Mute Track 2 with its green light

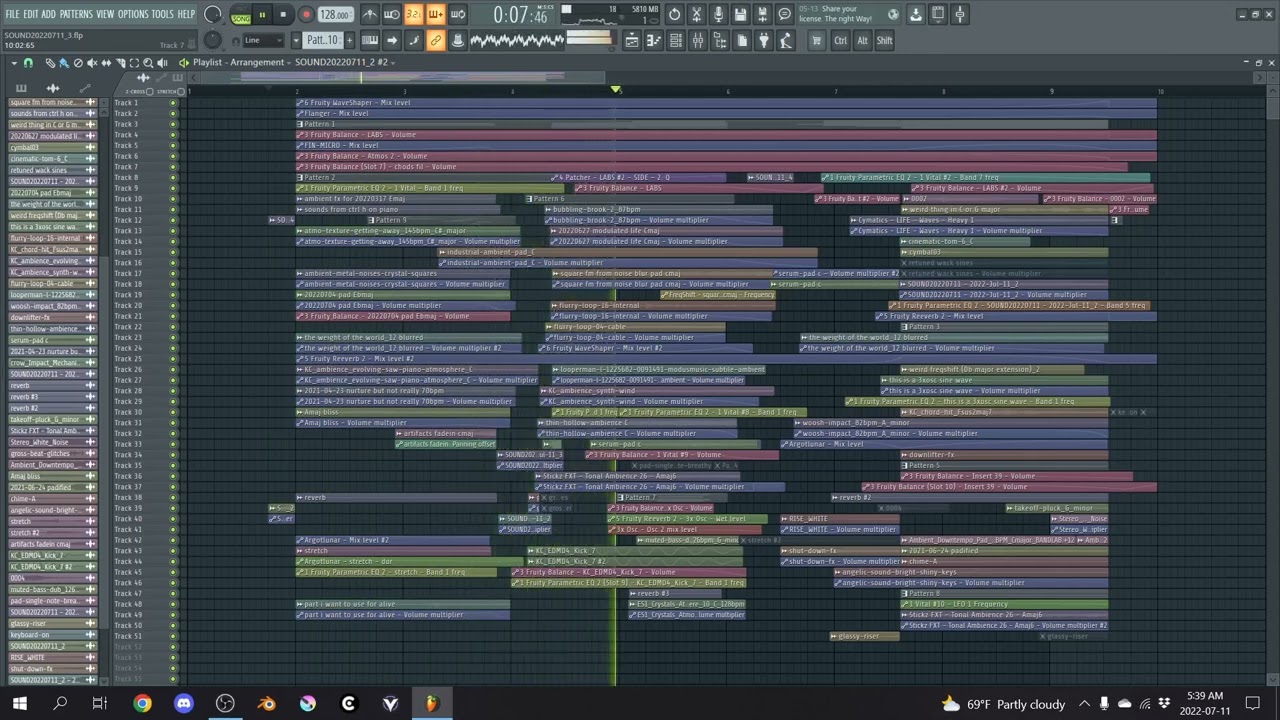[173, 113]
